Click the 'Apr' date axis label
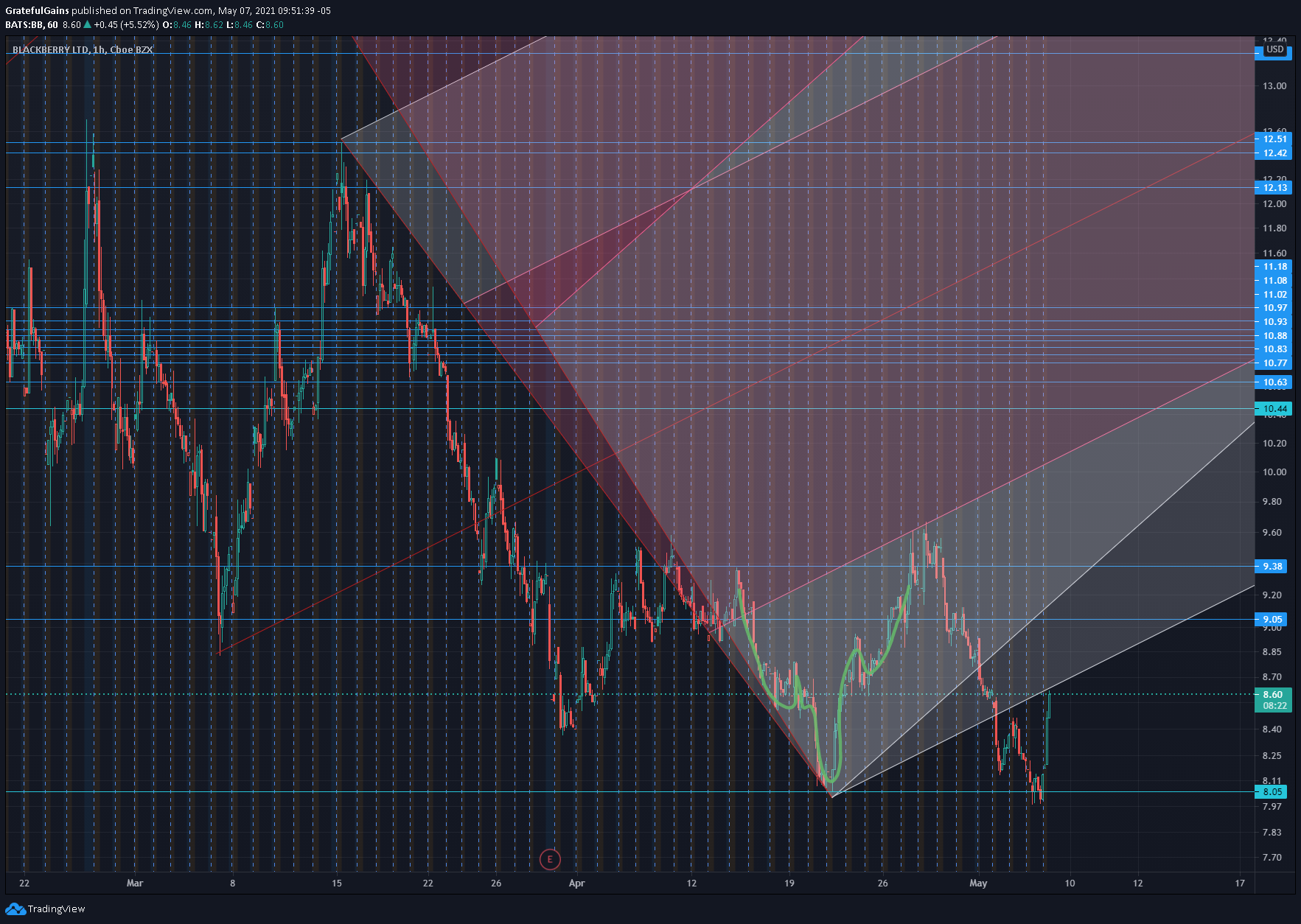 pos(576,883)
